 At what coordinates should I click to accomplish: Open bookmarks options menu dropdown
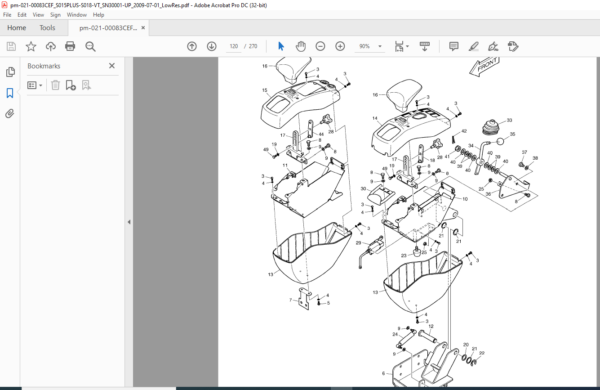click(34, 85)
